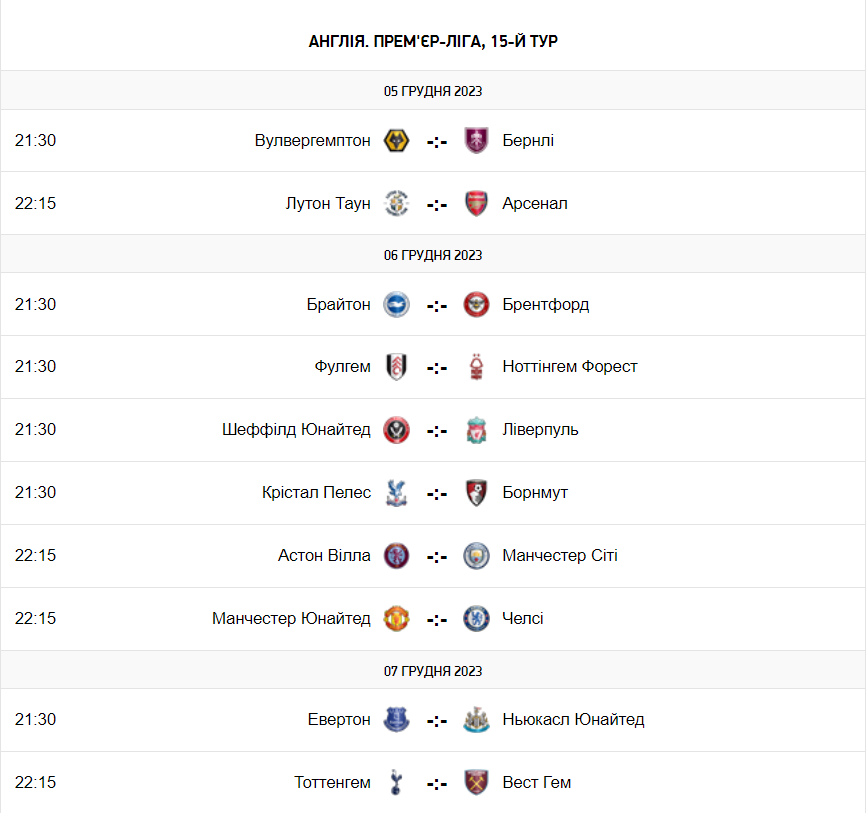The image size is (866, 813).
Task: Click the Крістал Пелес team name
Action: coord(316,492)
